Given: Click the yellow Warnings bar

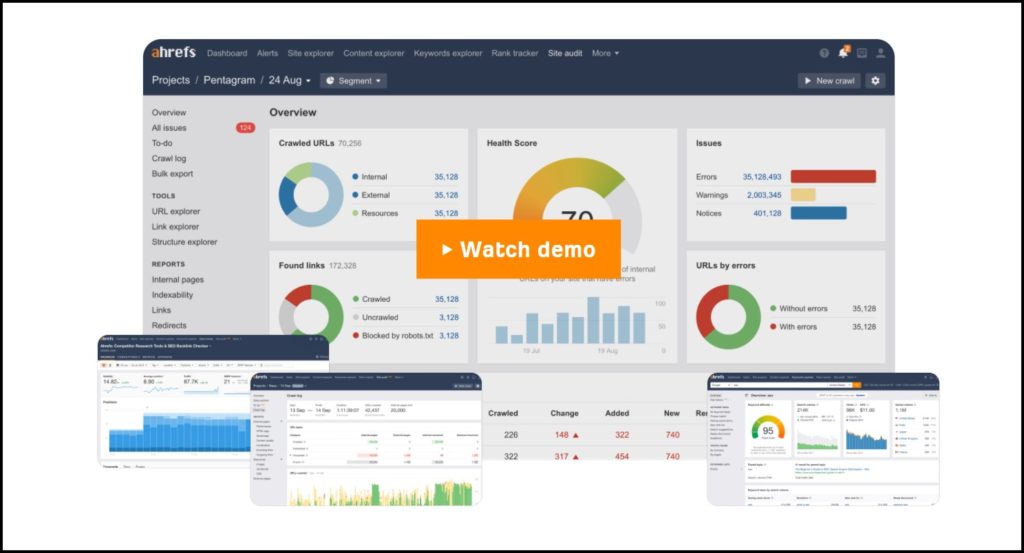Looking at the screenshot, I should (x=803, y=195).
